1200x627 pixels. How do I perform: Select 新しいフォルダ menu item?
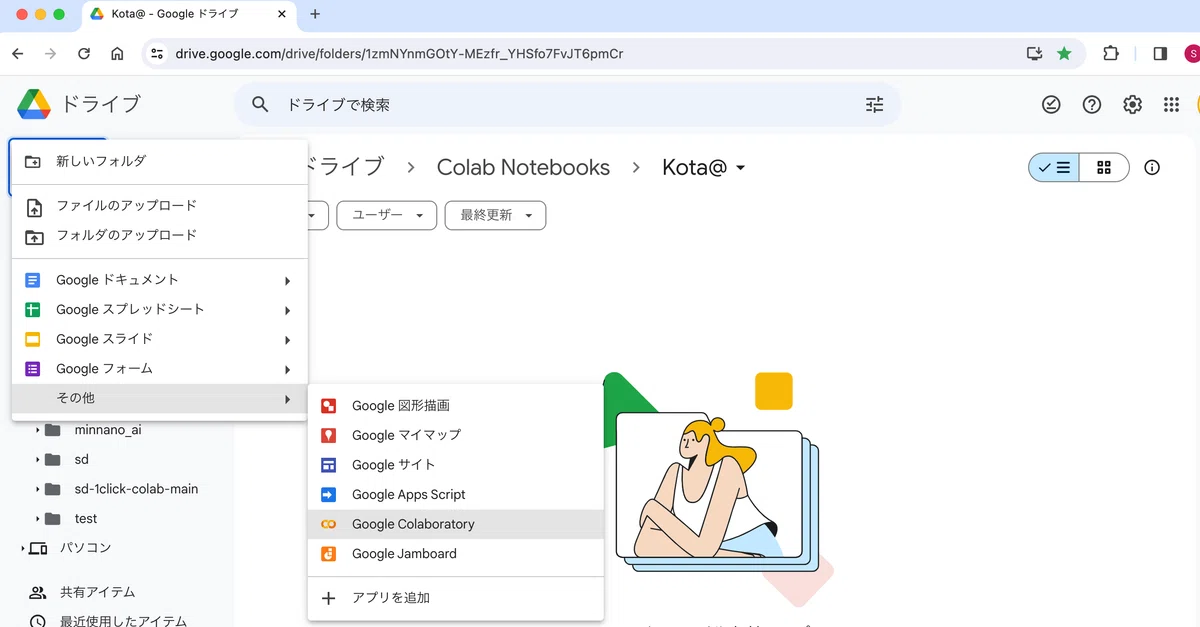click(159, 161)
